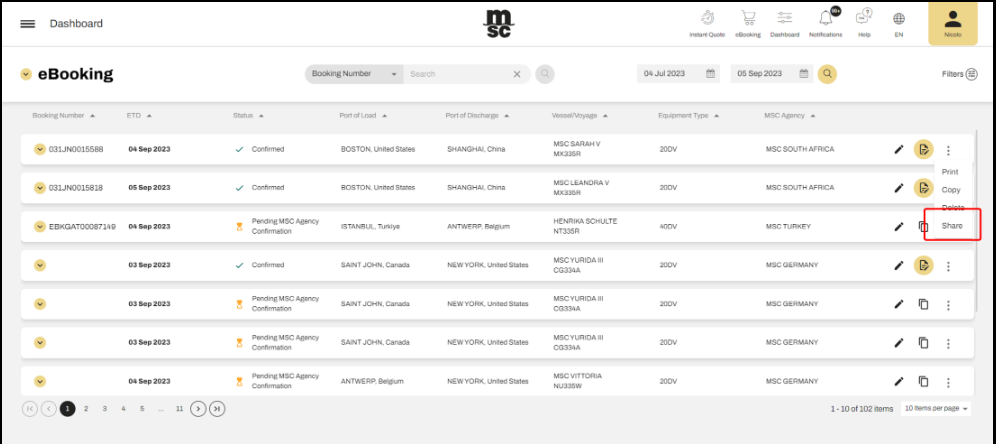Click the HENRIKA SCHULTE vessel cell

585,226
